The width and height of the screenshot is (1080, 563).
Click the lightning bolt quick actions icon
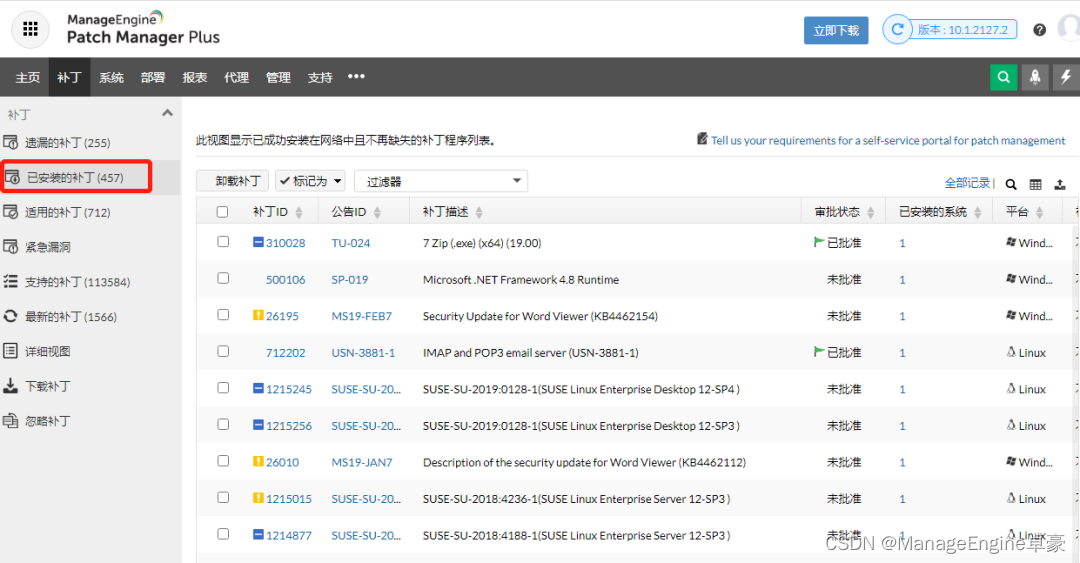(x=1066, y=77)
